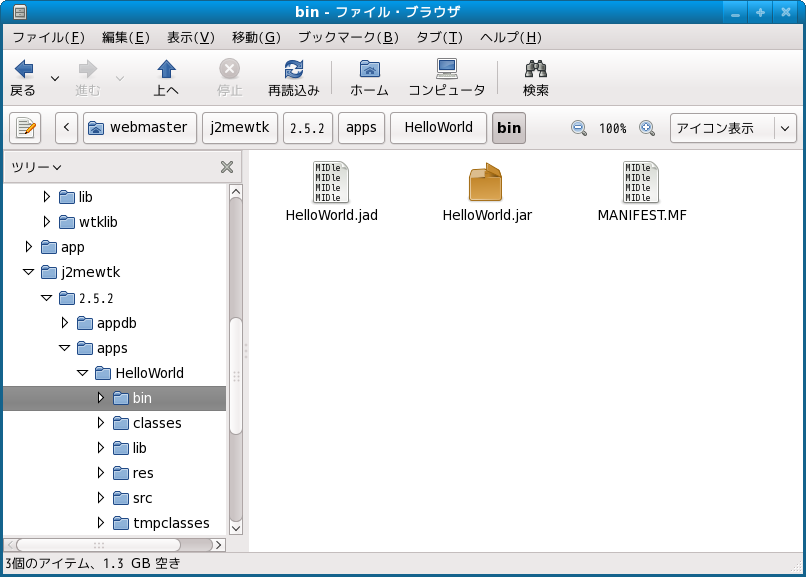This screenshot has height=577, width=806.
Task: Jump to webmaster in path bar
Action: point(140,127)
